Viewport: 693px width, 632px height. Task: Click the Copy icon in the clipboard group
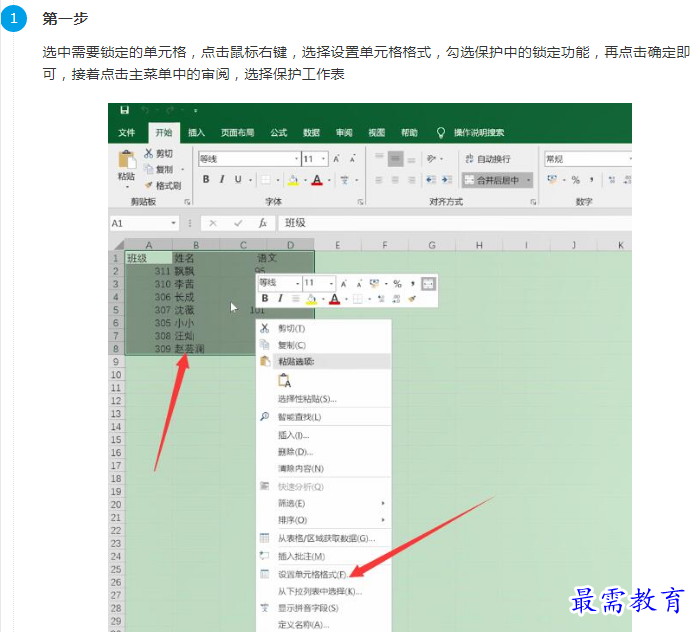[149, 169]
